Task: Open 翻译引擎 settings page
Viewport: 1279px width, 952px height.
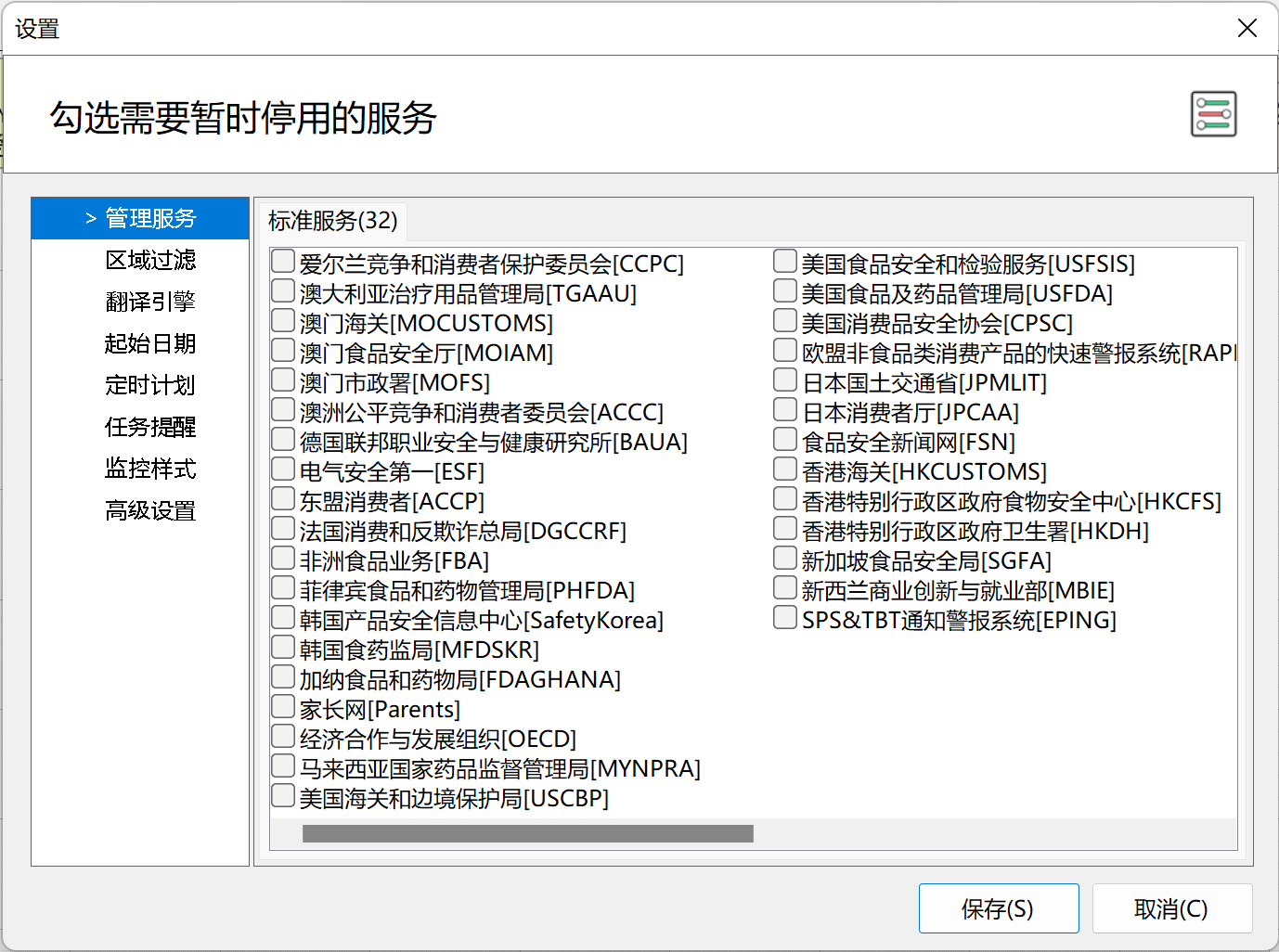Action: 150,302
